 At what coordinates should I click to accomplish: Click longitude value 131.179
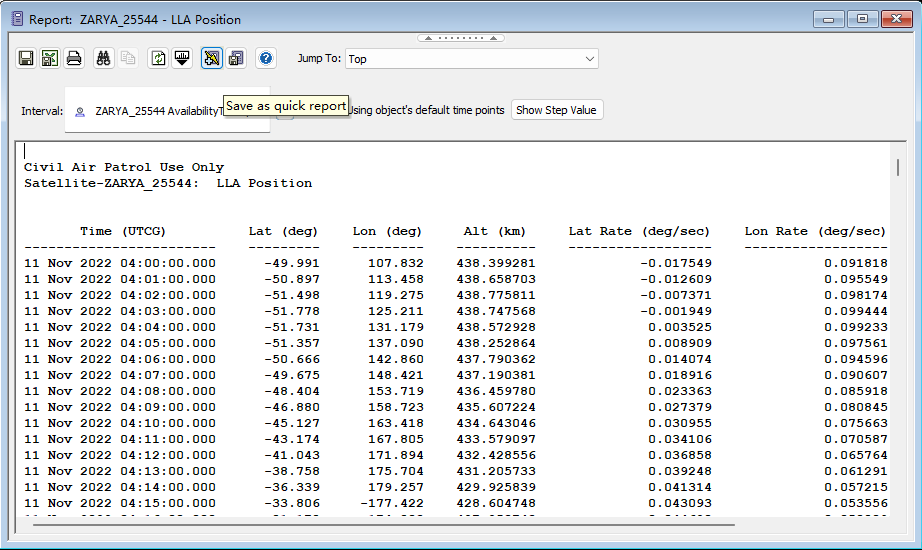(x=396, y=327)
